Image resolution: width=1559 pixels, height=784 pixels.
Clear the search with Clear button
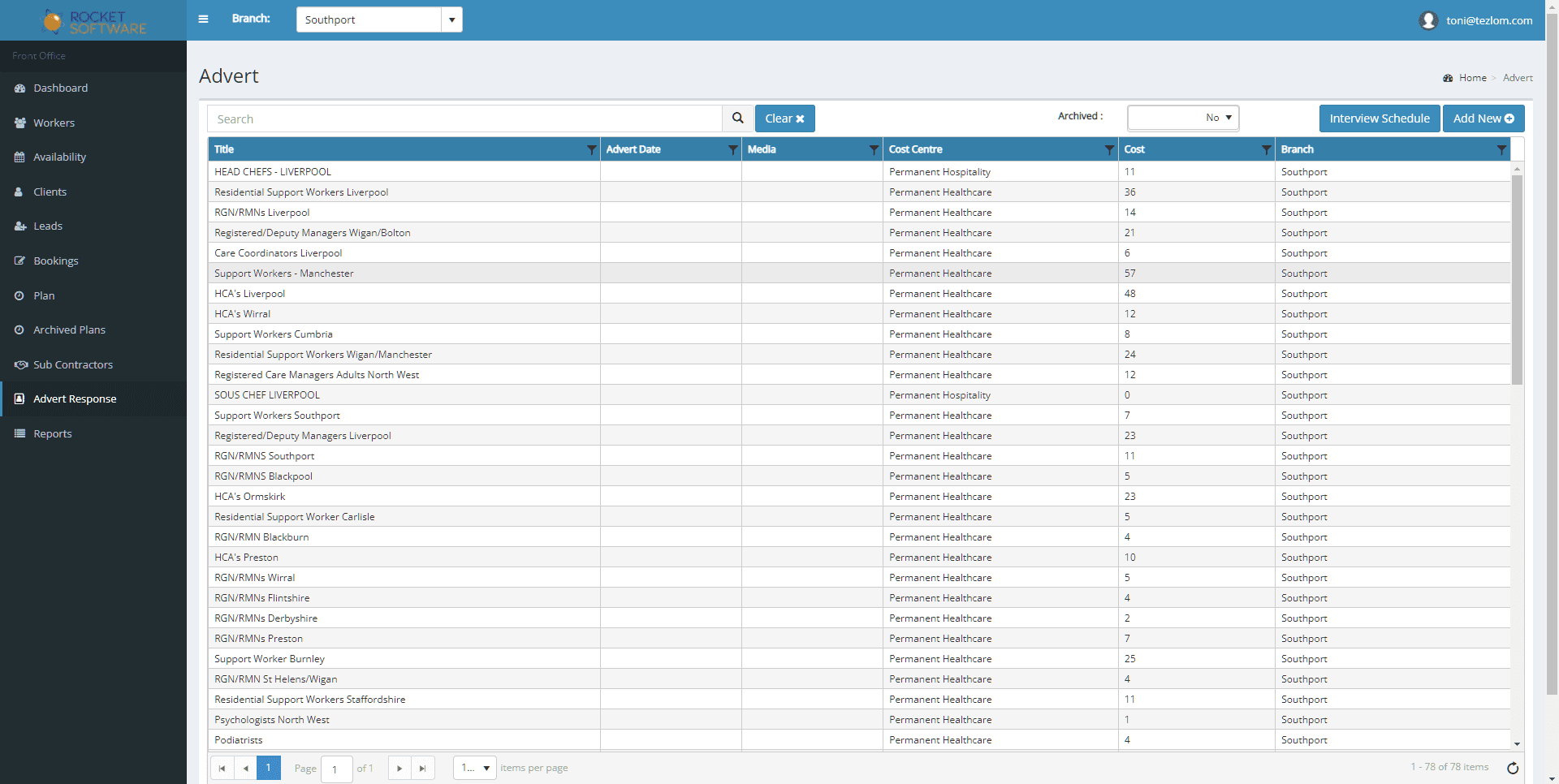(x=784, y=118)
